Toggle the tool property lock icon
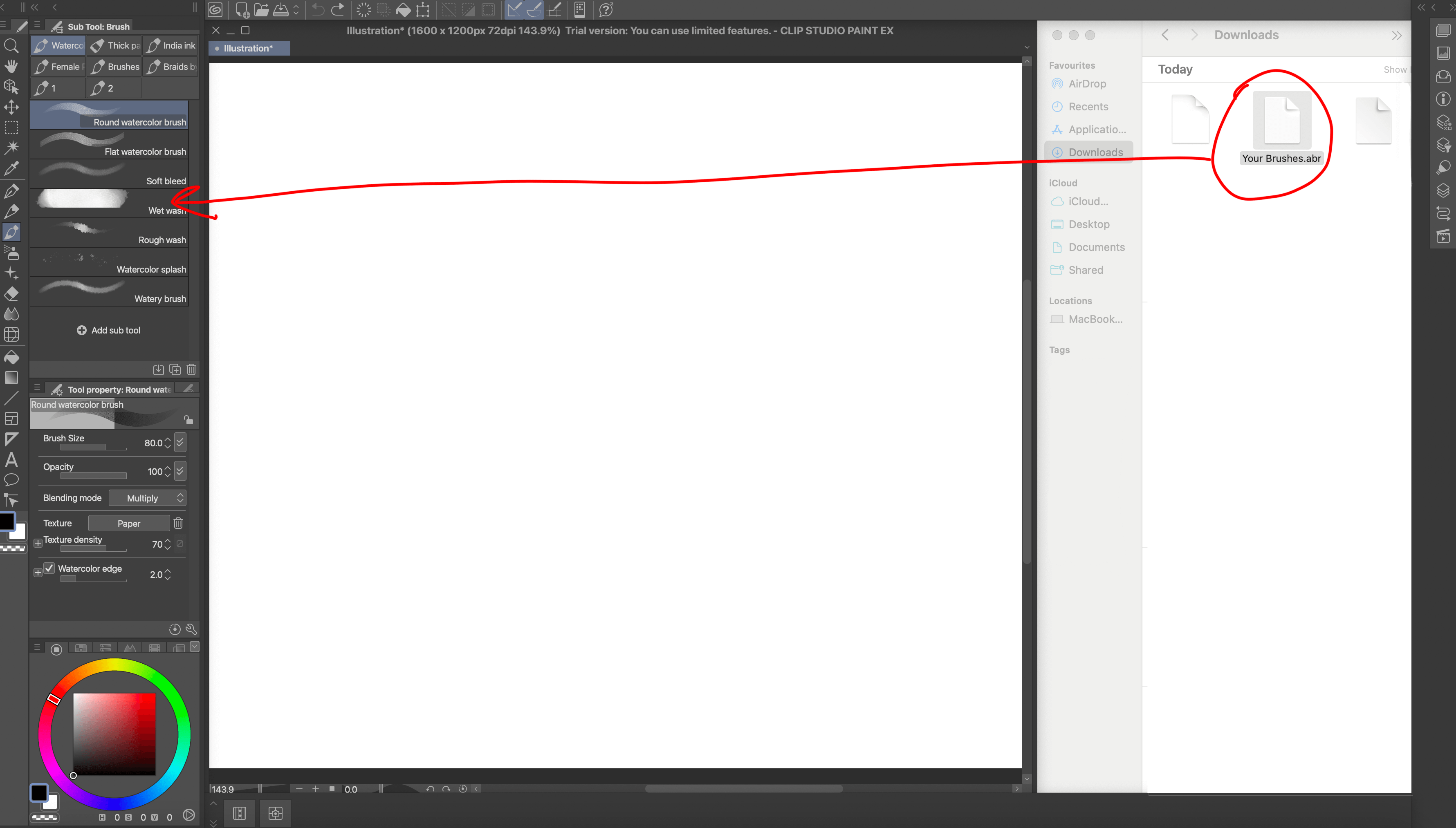The height and width of the screenshot is (828, 1456). click(x=188, y=420)
